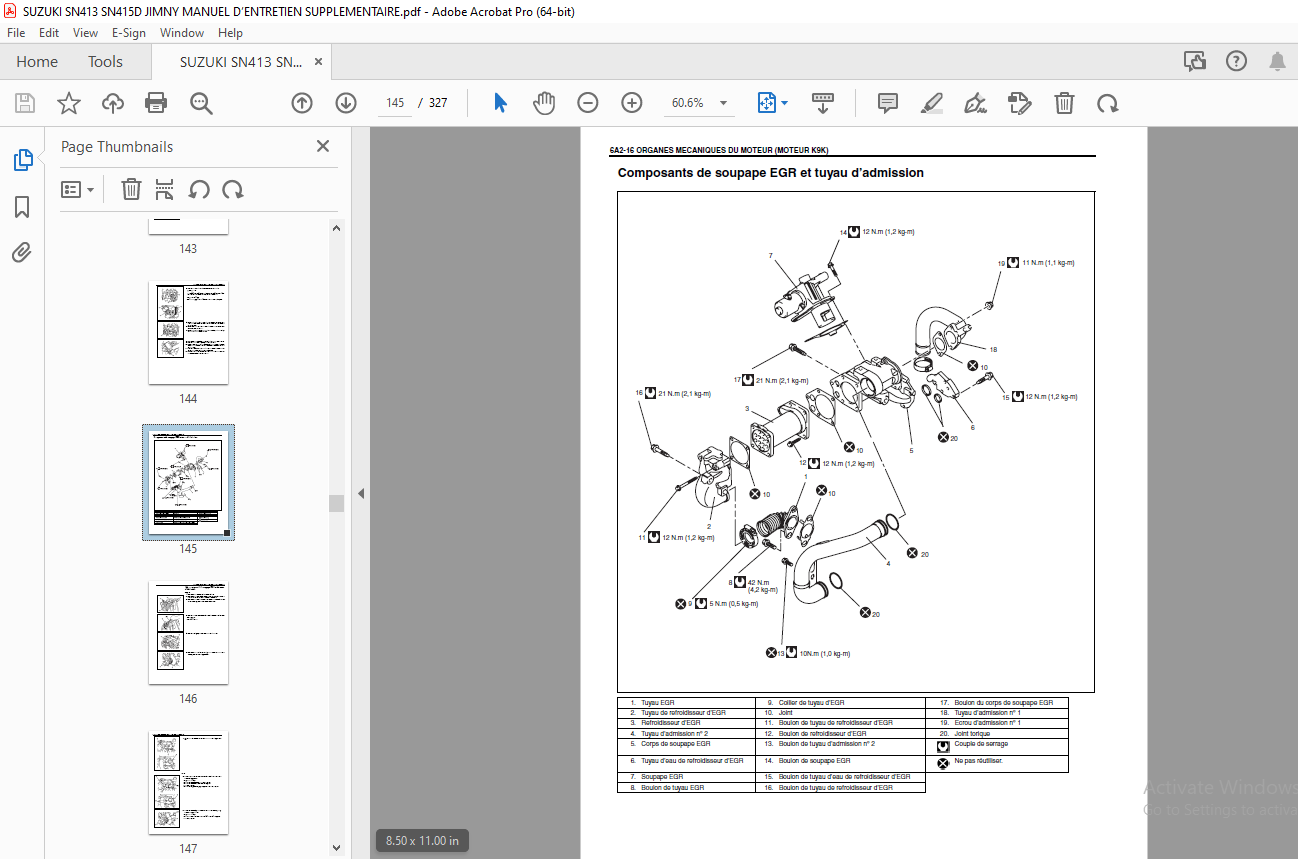1298x859 pixels.
Task: Go to next page arrow
Action: pyautogui.click(x=346, y=103)
